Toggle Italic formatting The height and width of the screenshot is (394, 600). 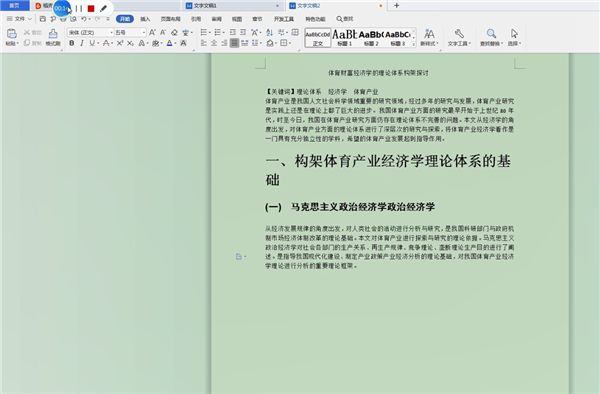[x=82, y=43]
